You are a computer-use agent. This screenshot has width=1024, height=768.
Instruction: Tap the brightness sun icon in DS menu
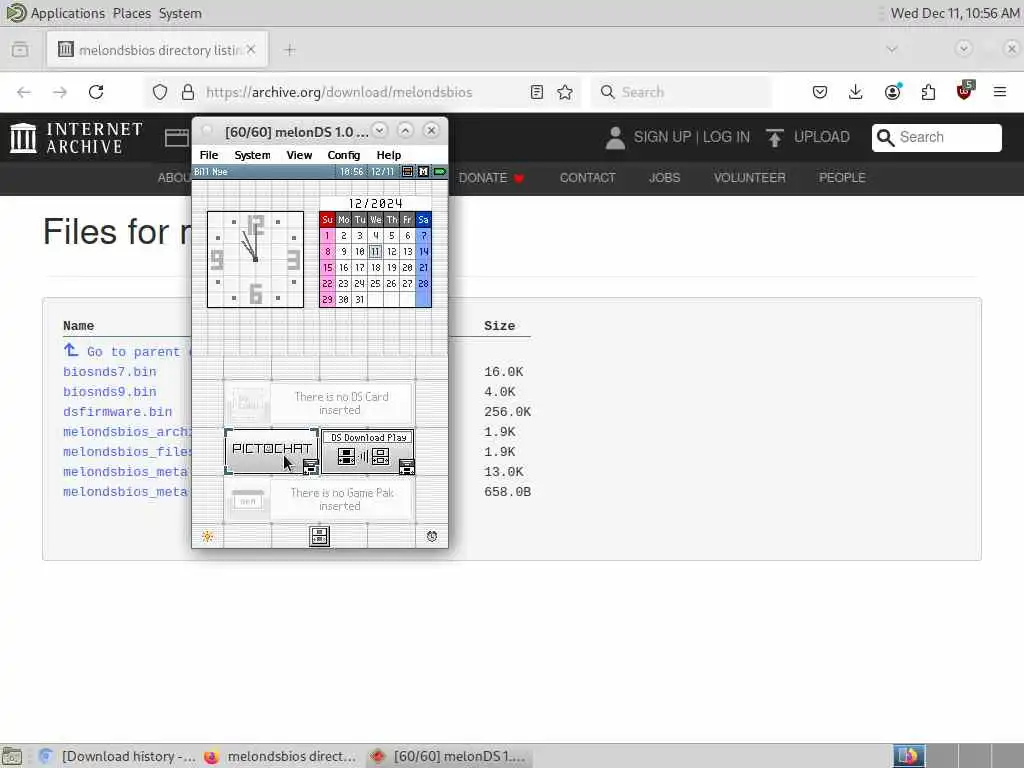click(208, 536)
